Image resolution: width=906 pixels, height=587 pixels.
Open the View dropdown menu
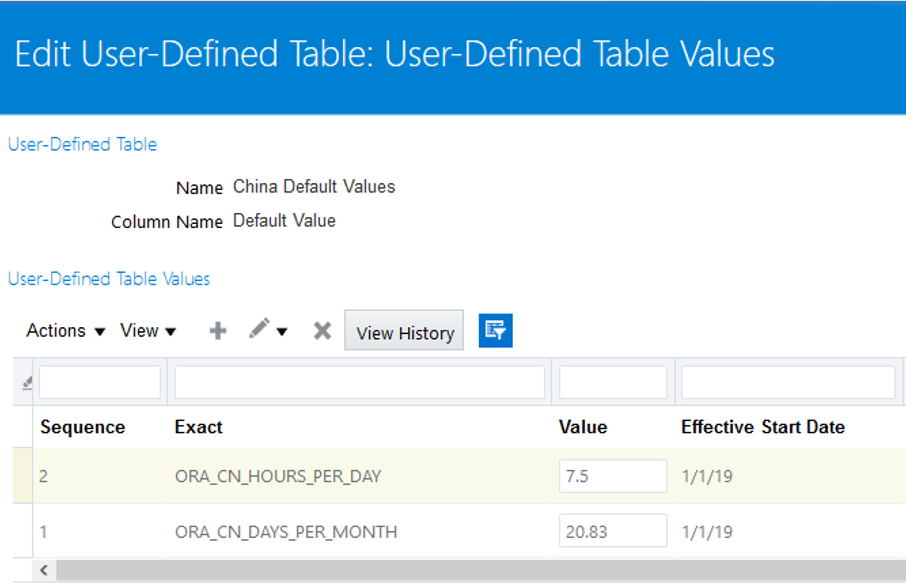tap(148, 331)
